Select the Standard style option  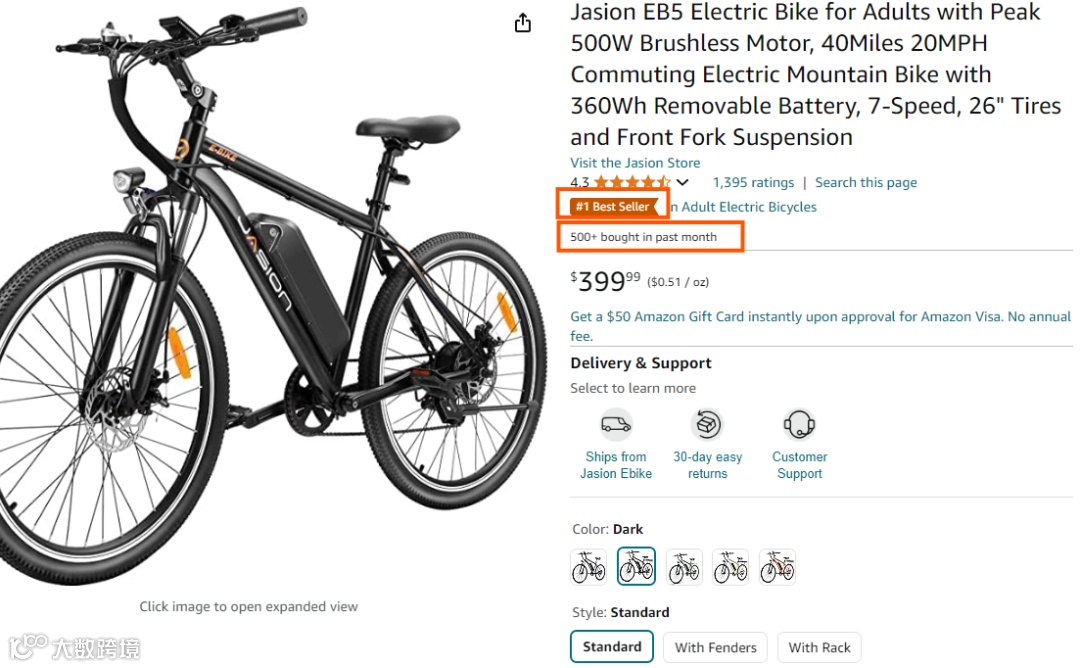[612, 647]
